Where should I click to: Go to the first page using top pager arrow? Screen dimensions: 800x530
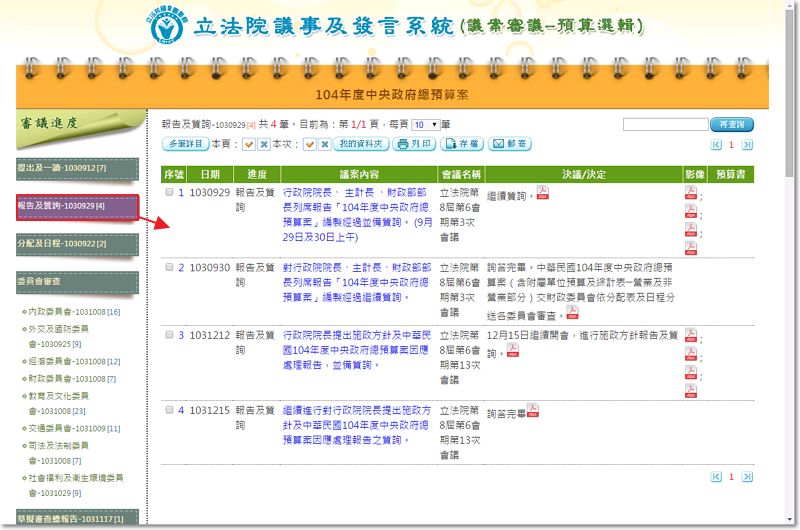[x=715, y=145]
